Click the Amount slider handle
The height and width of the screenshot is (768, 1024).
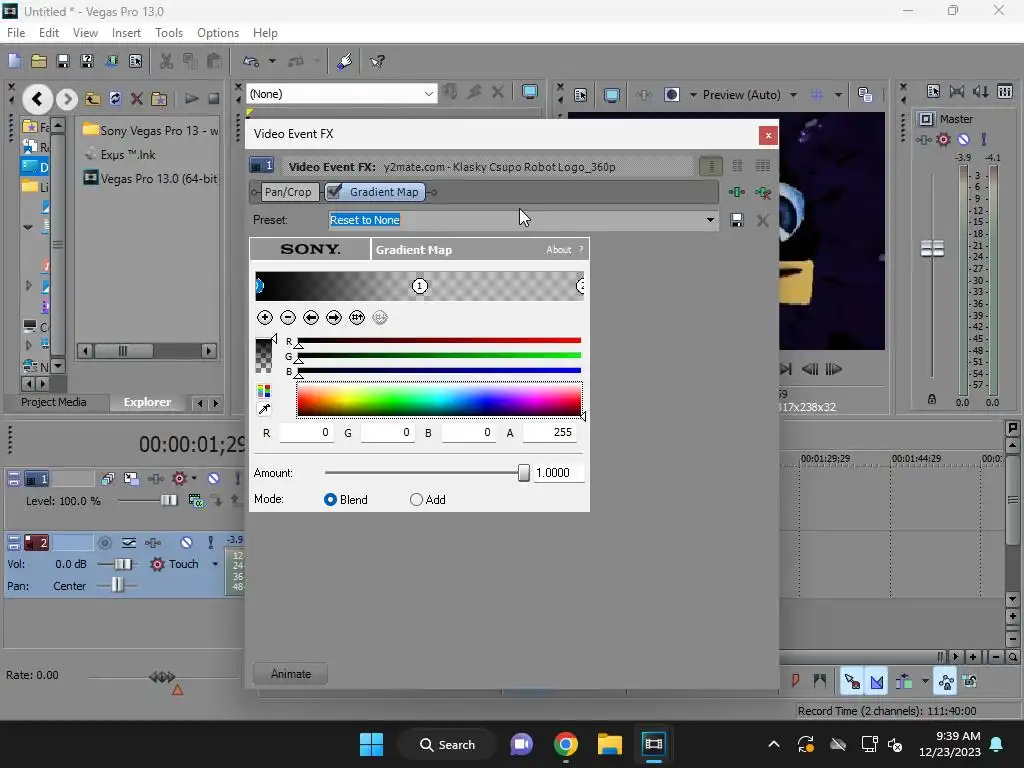tap(524, 473)
